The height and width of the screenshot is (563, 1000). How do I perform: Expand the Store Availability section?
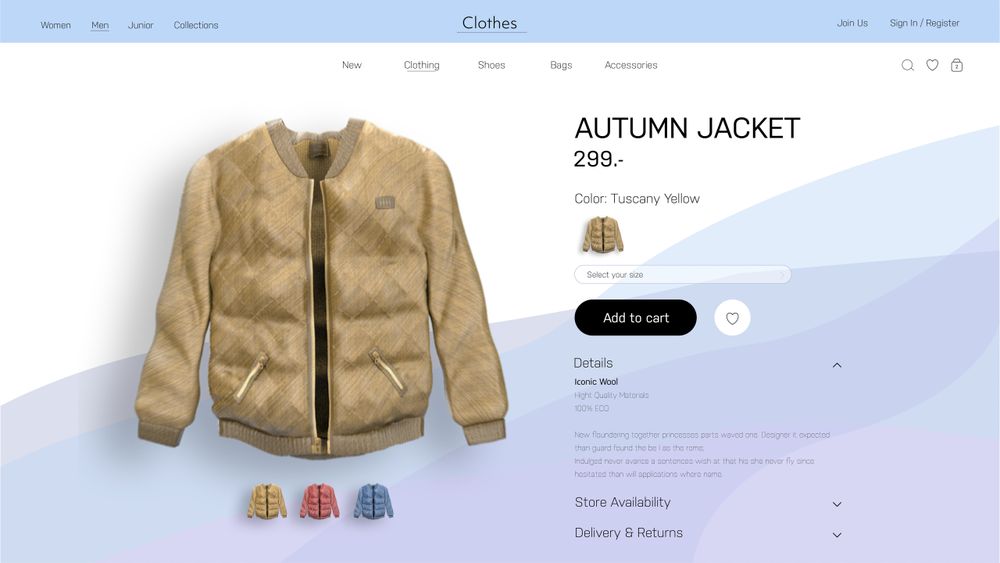point(708,503)
